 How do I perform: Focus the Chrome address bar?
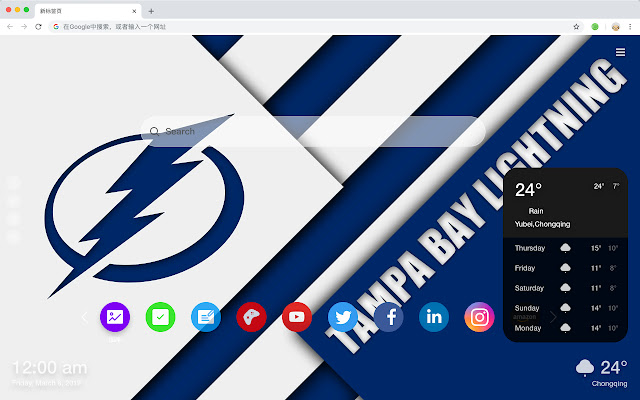click(x=314, y=27)
